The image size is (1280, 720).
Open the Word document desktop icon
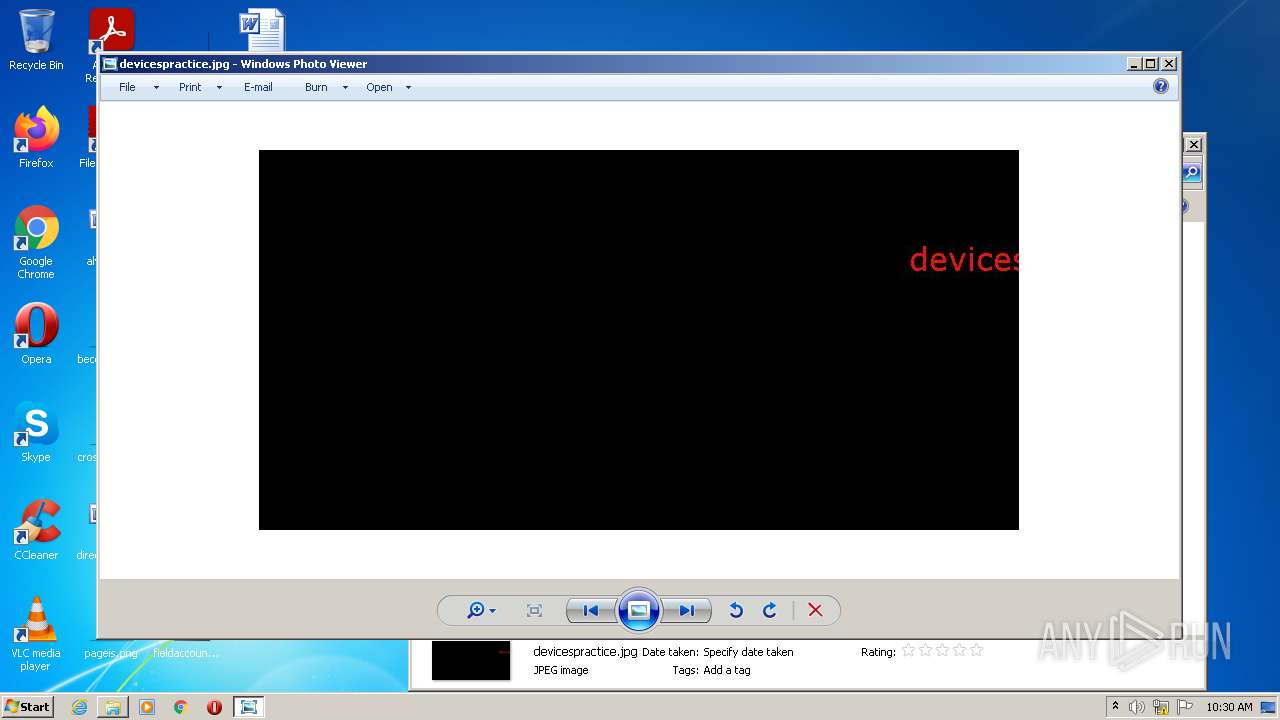point(262,30)
